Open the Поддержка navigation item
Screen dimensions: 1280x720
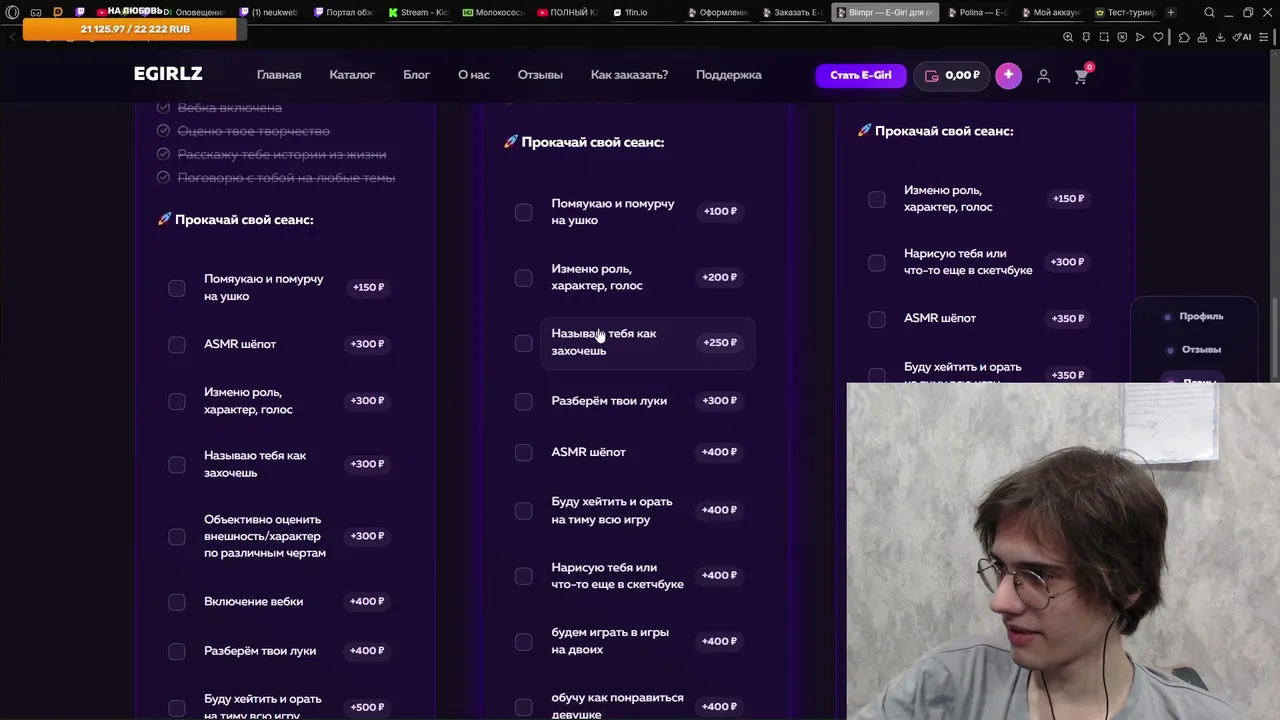(x=729, y=75)
